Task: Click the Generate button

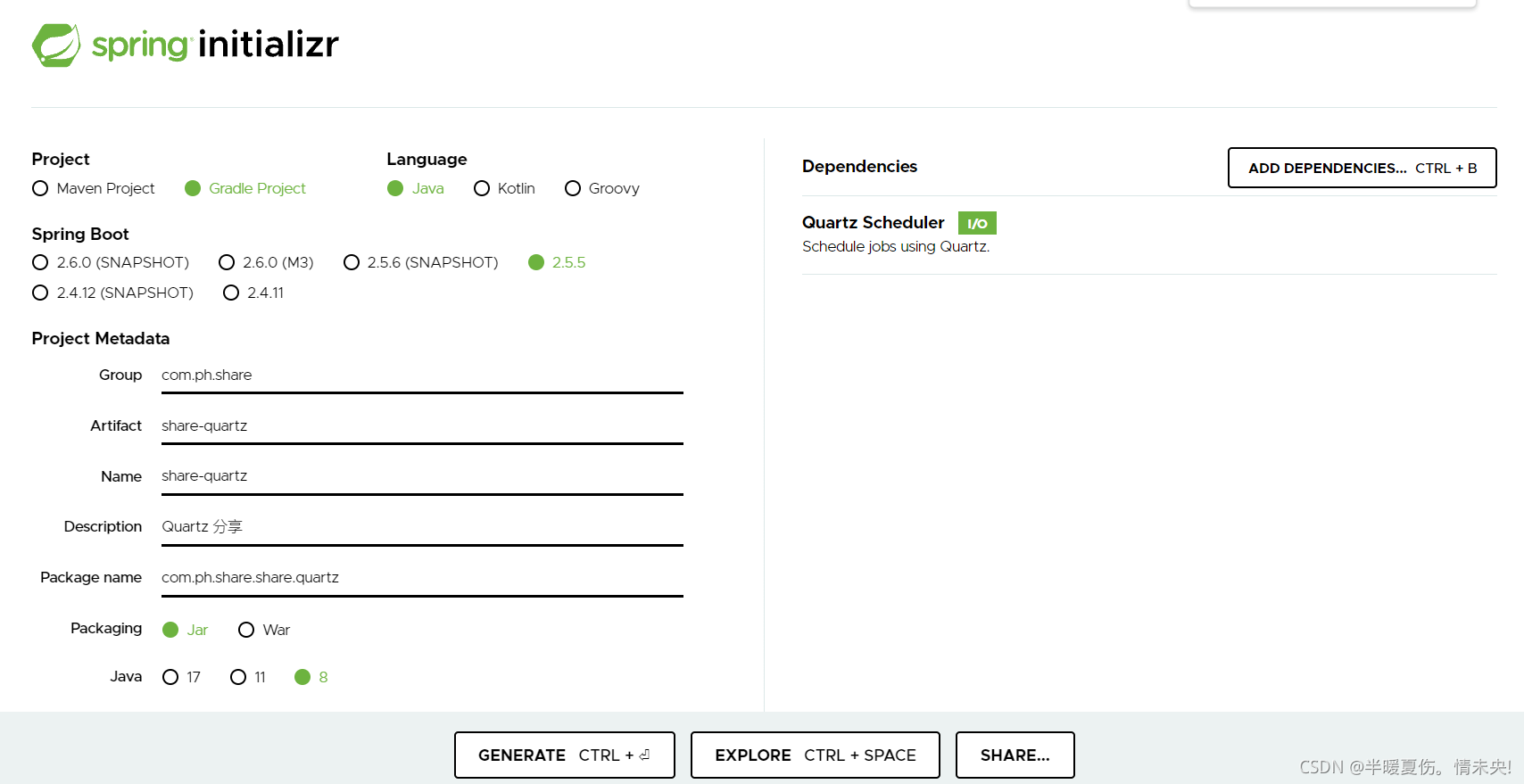Action: coord(565,755)
